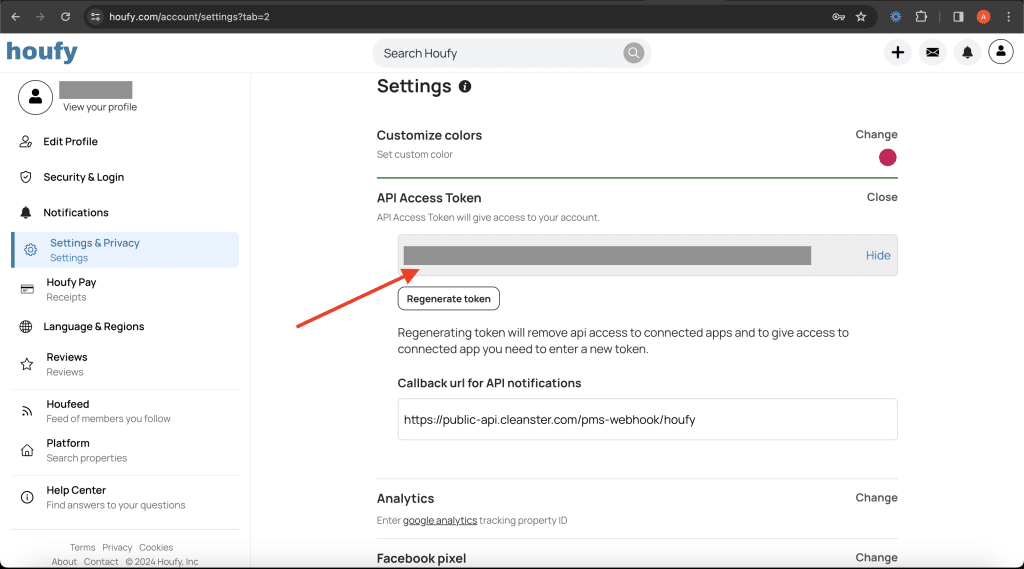Open Terms footer link
This screenshot has width=1024, height=569.
82,547
